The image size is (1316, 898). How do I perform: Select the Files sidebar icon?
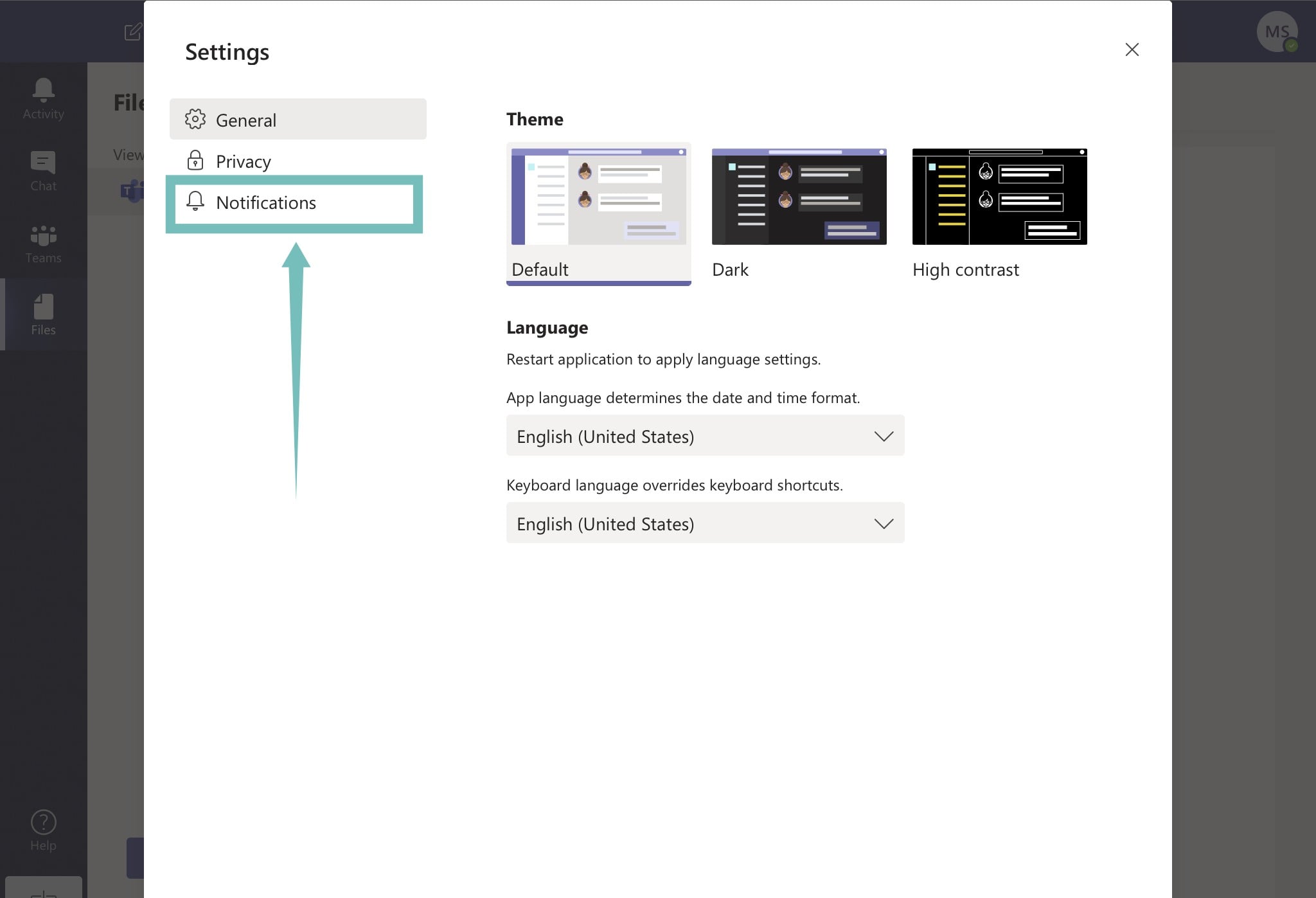pyautogui.click(x=43, y=307)
